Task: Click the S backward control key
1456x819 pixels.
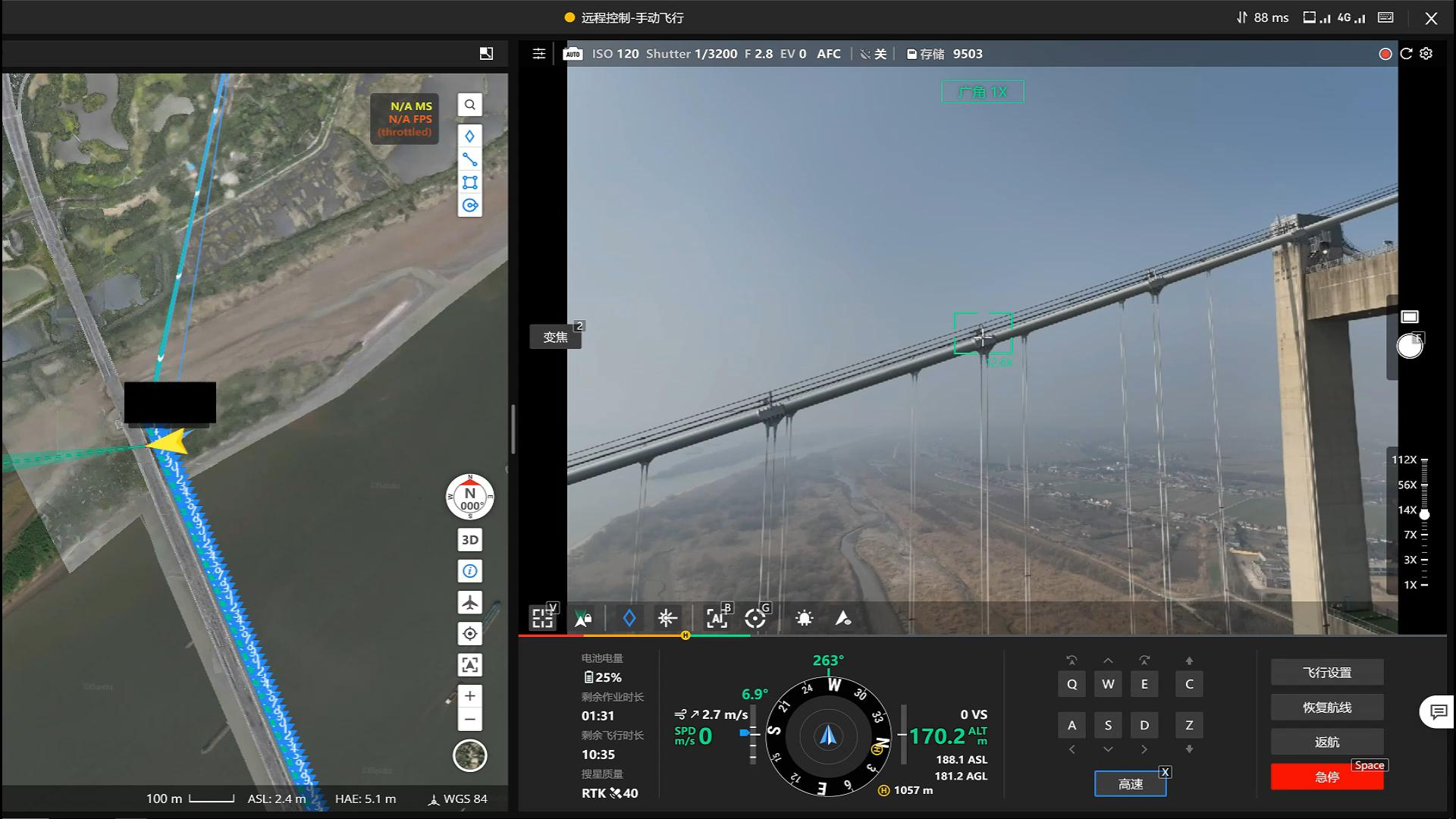Action: pos(1109,726)
